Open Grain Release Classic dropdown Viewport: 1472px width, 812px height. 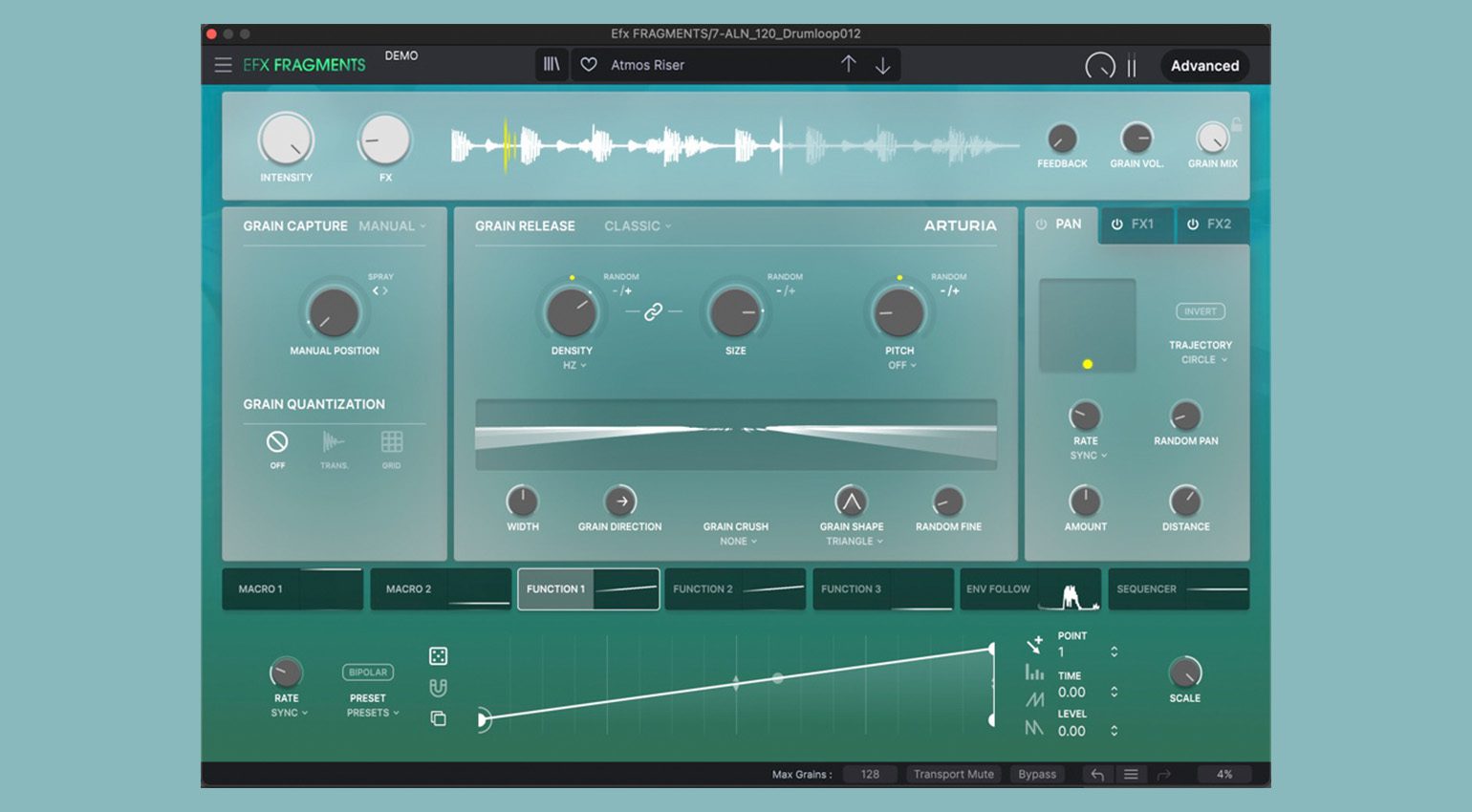coord(638,226)
